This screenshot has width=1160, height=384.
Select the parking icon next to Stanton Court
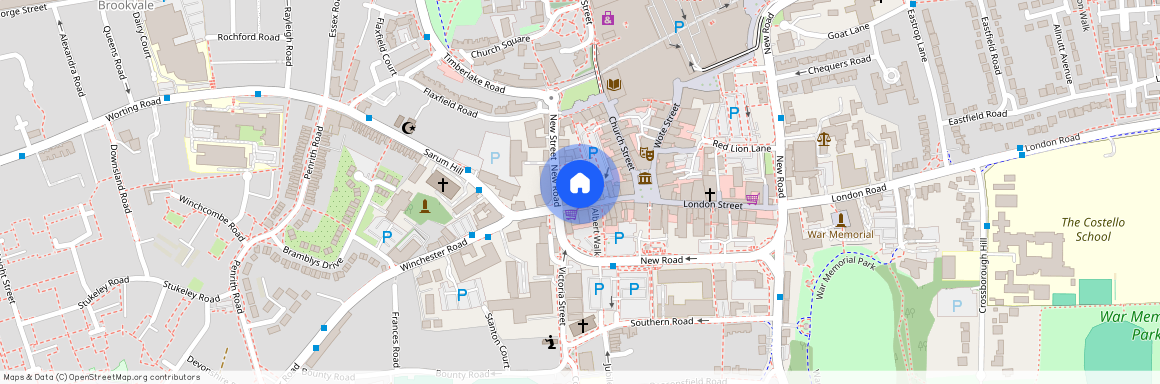click(462, 294)
